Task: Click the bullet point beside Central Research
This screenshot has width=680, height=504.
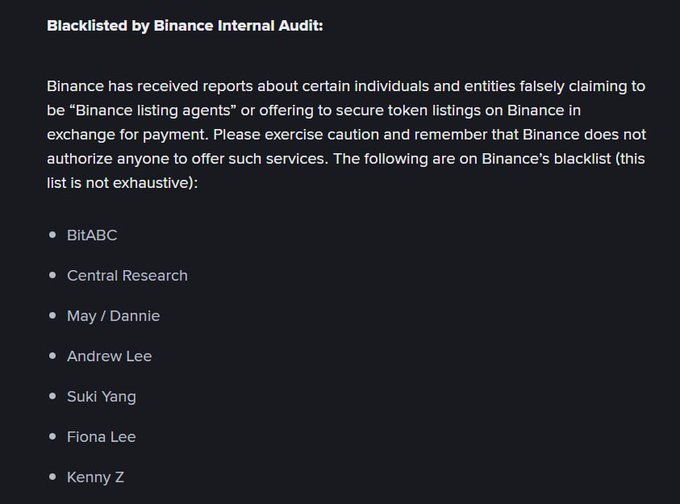Action: click(x=52, y=275)
